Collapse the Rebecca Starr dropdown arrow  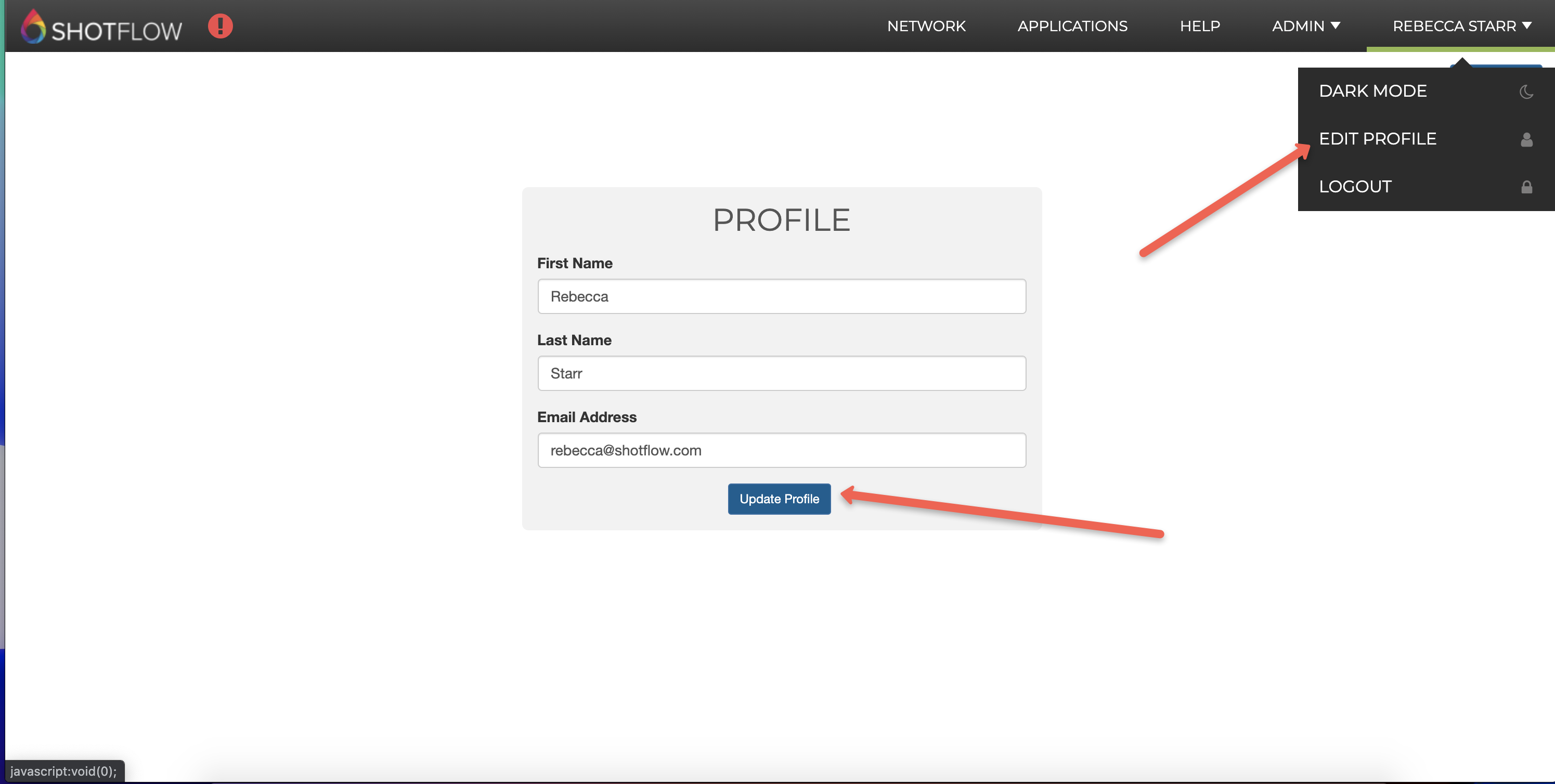coord(1526,25)
